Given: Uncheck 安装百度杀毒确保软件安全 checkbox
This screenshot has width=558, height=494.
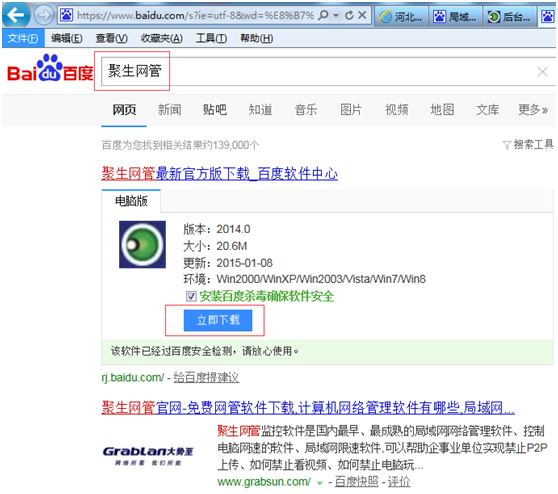Looking at the screenshot, I should click(x=191, y=296).
